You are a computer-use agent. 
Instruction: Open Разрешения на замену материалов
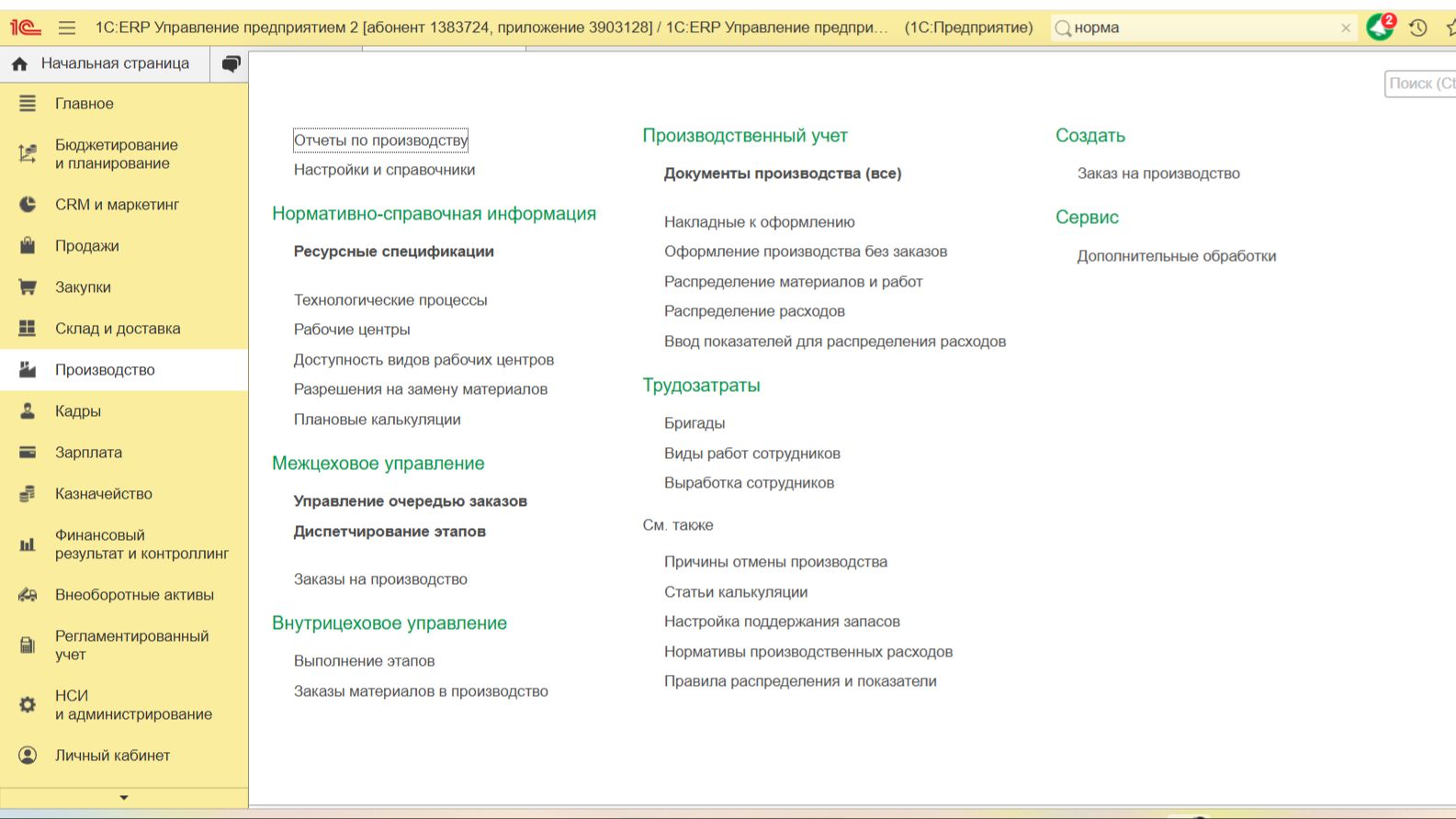(x=421, y=389)
